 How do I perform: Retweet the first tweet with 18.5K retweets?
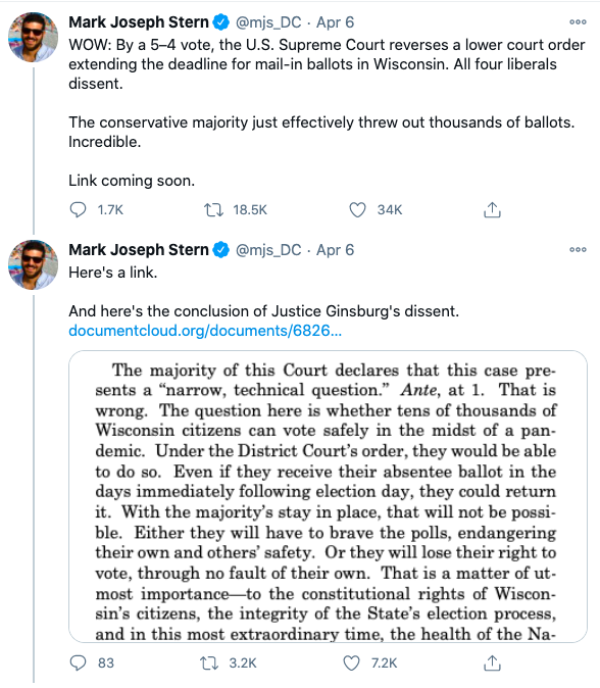click(x=213, y=210)
